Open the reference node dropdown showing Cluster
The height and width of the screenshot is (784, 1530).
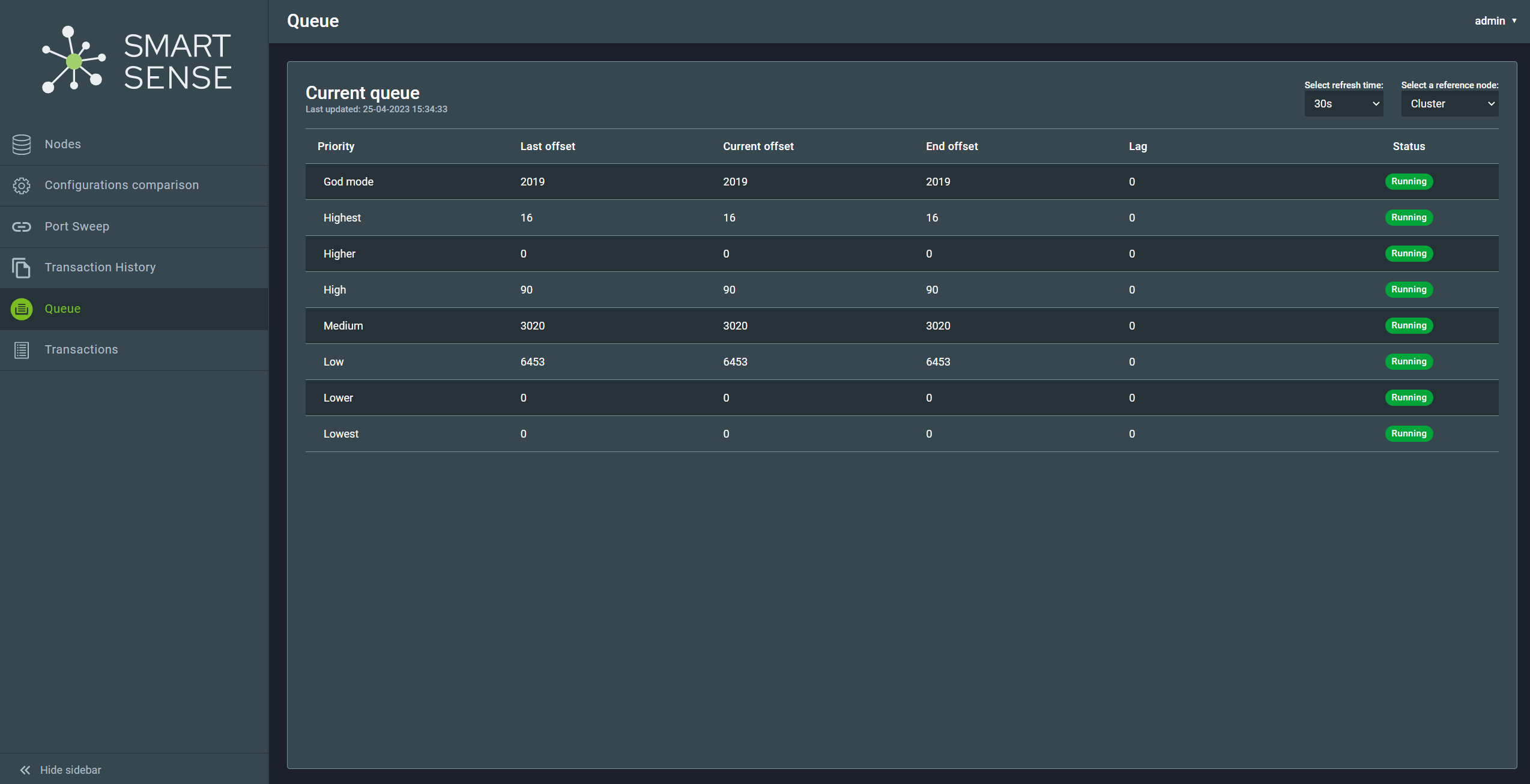pos(1450,104)
